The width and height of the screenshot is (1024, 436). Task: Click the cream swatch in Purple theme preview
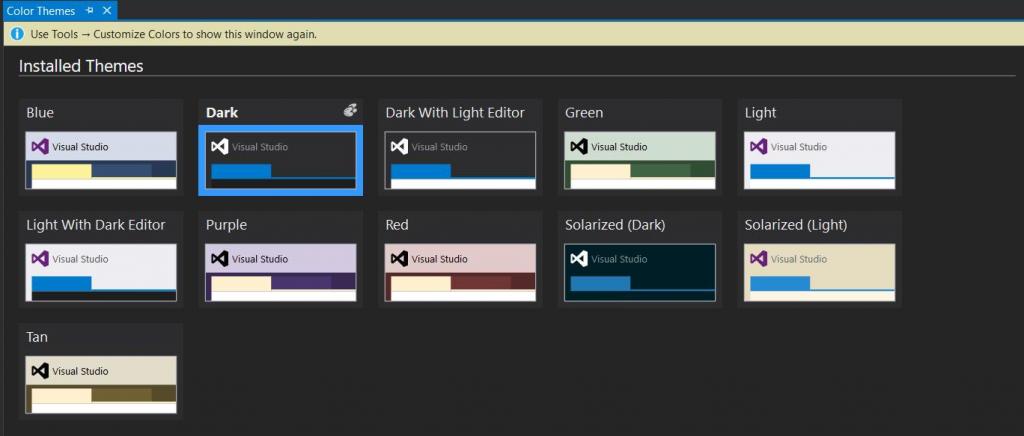pos(241,283)
